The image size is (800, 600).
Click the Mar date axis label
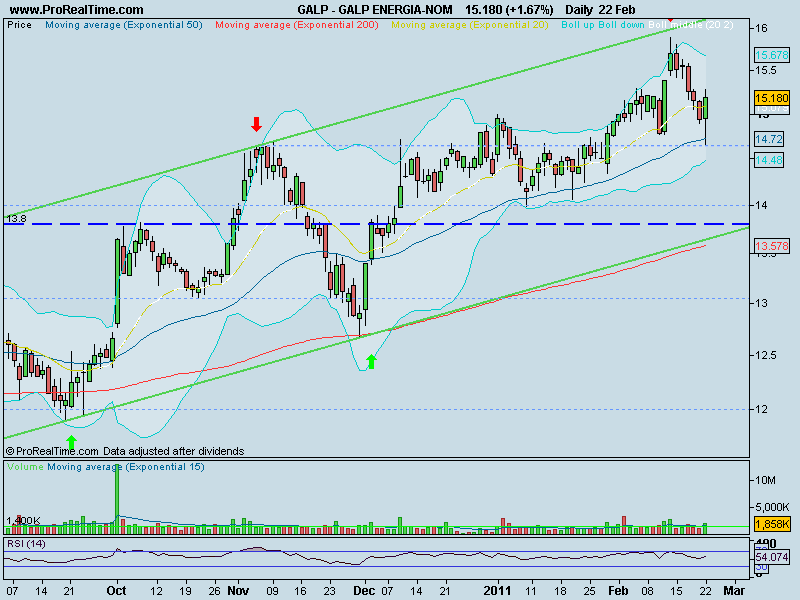[x=734, y=590]
